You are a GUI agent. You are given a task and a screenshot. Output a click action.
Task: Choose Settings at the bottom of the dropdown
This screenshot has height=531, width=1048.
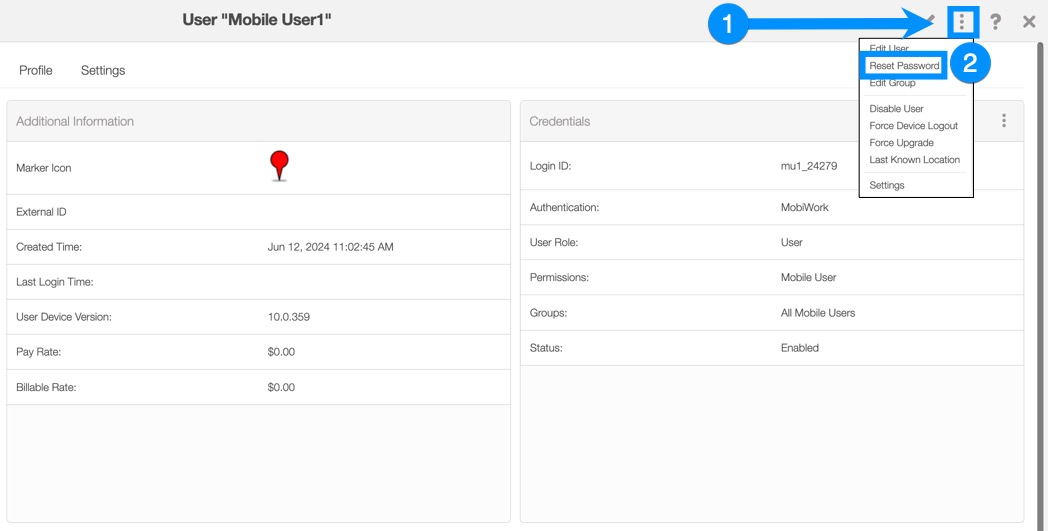887,186
